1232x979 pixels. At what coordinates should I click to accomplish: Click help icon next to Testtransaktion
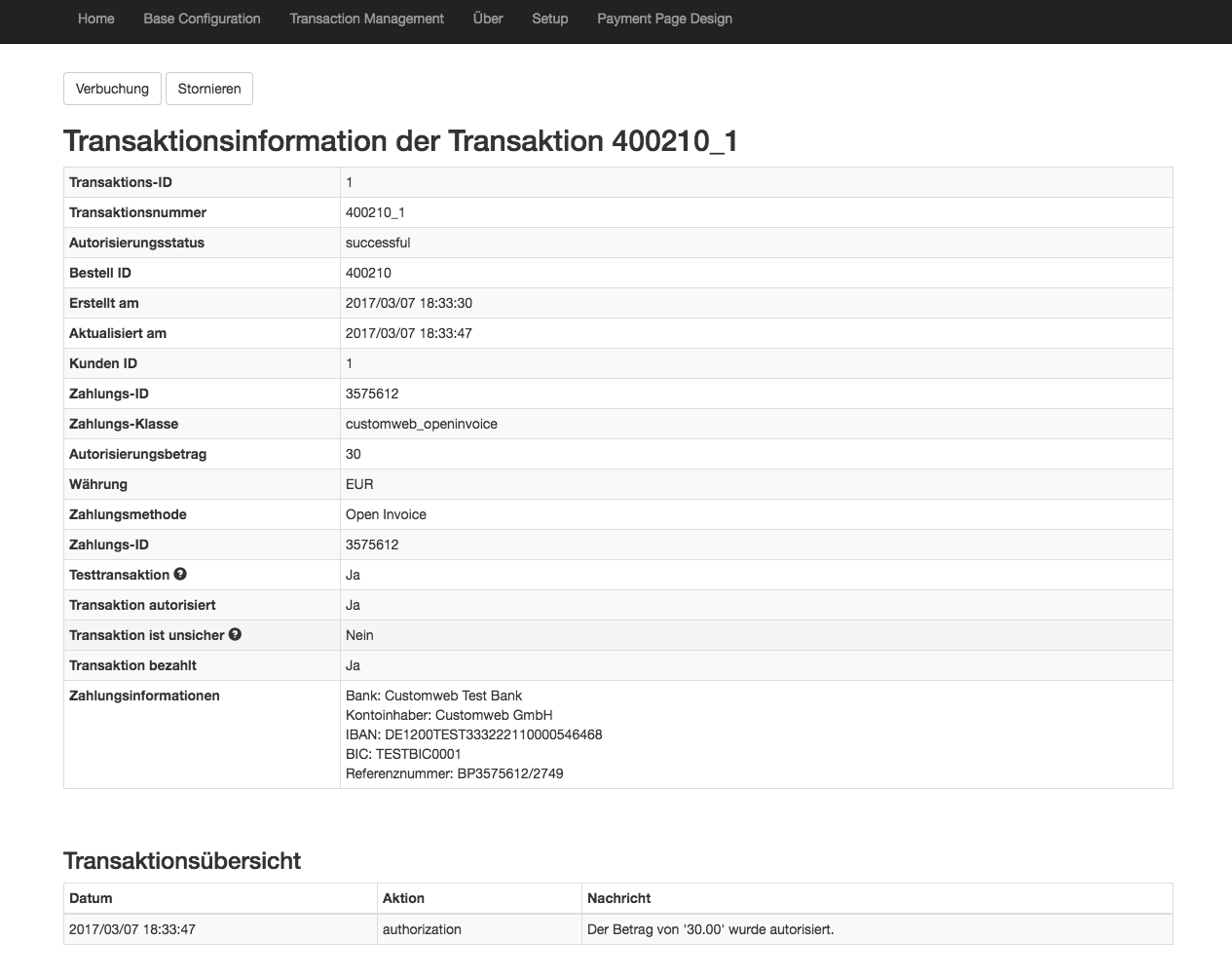coord(180,575)
